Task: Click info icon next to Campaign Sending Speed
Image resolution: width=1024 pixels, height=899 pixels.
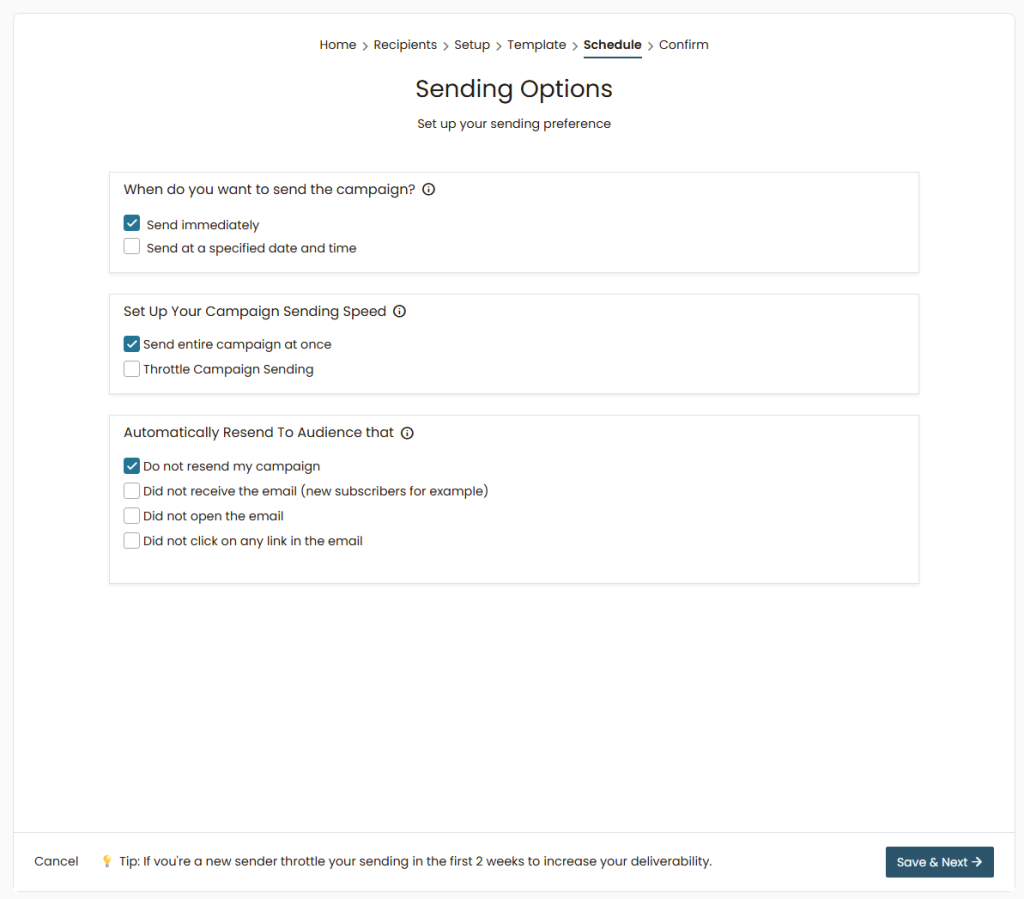Action: [x=399, y=312]
